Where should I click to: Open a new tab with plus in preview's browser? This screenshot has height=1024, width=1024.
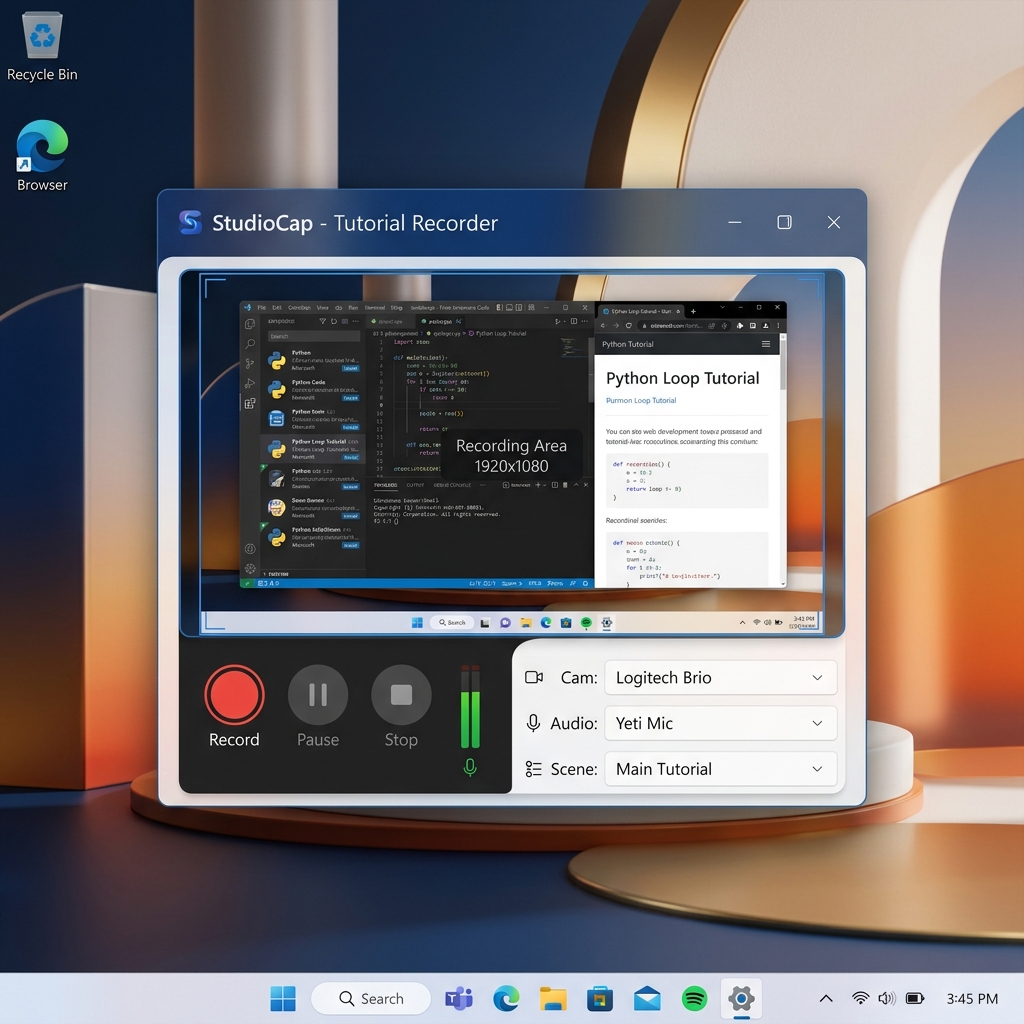pos(694,312)
